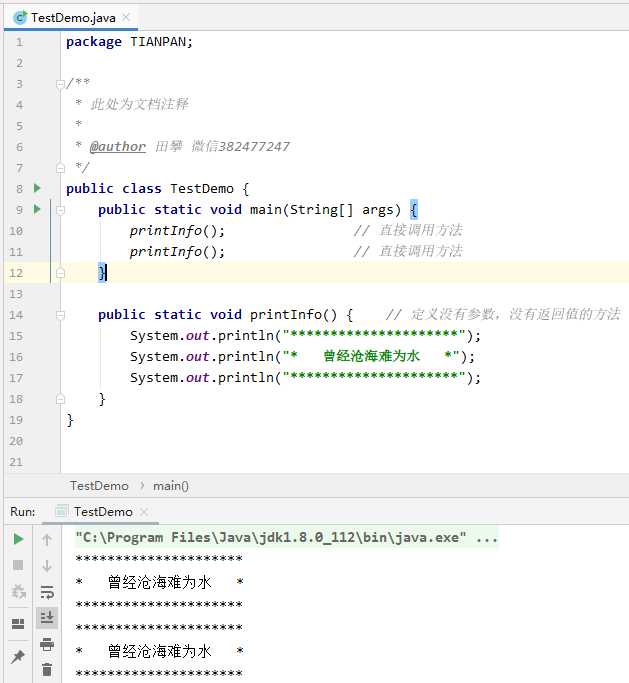629x683 pixels.
Task: Click package keyword on line 1
Action: 94,42
